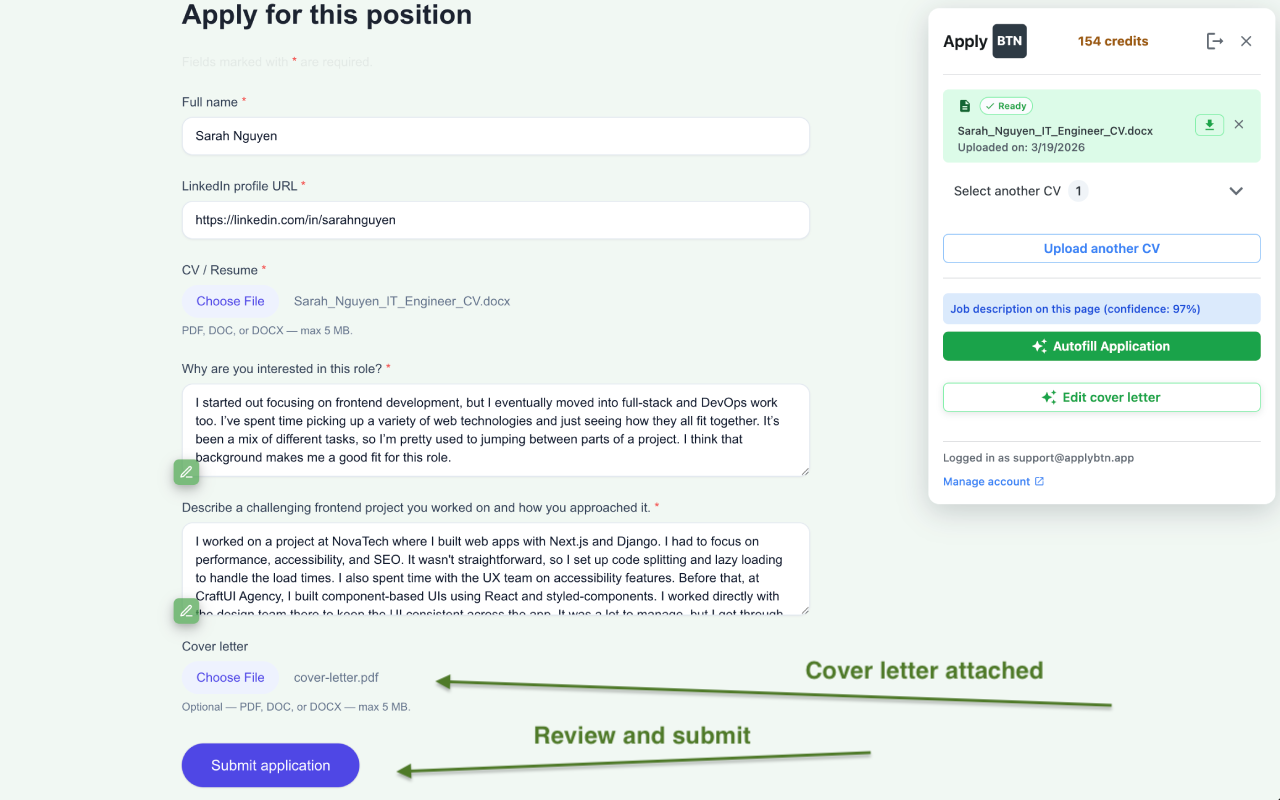
Task: Click the 154 credits counter
Action: (1113, 41)
